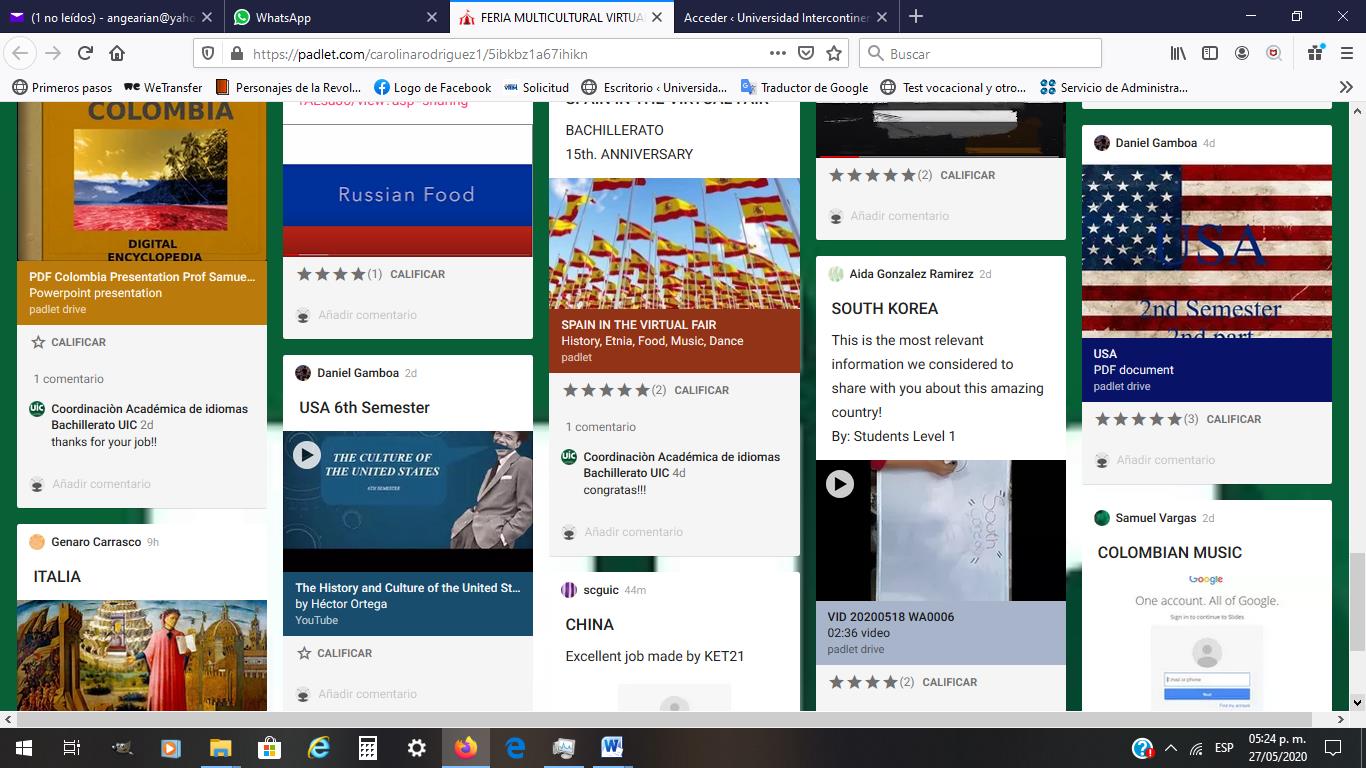Open the Spain flags thumbnail
Image resolution: width=1366 pixels, height=768 pixels.
click(x=674, y=244)
